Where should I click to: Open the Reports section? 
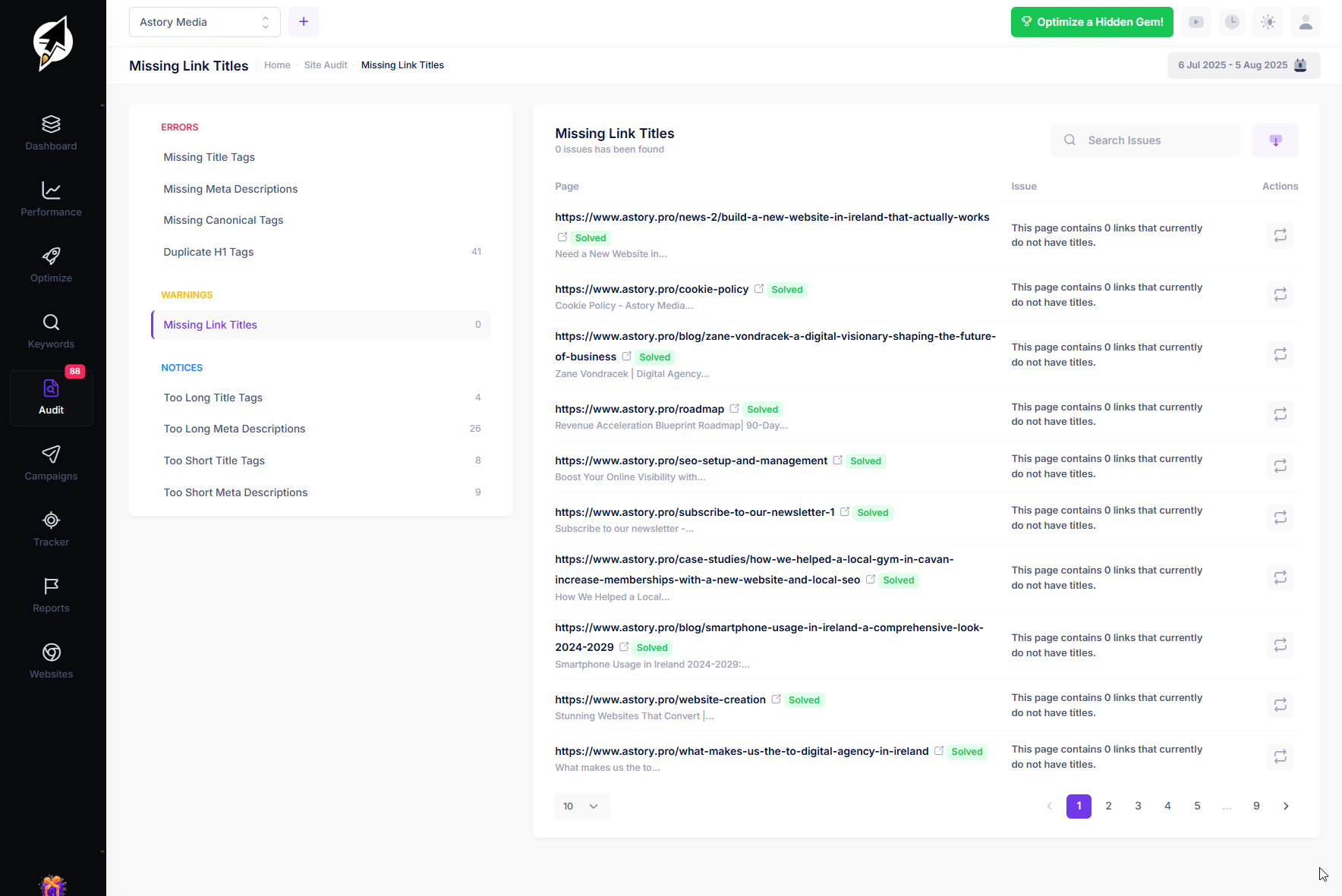point(51,595)
